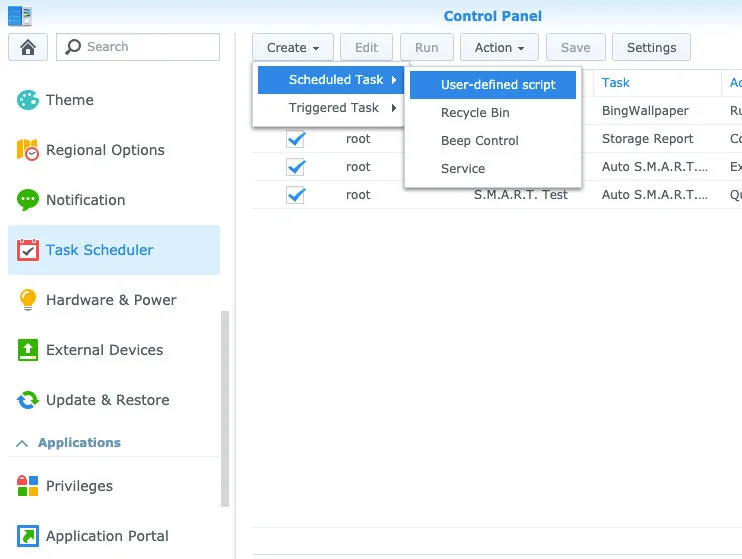The width and height of the screenshot is (742, 559).
Task: Click the Home icon button
Action: pyautogui.click(x=28, y=47)
